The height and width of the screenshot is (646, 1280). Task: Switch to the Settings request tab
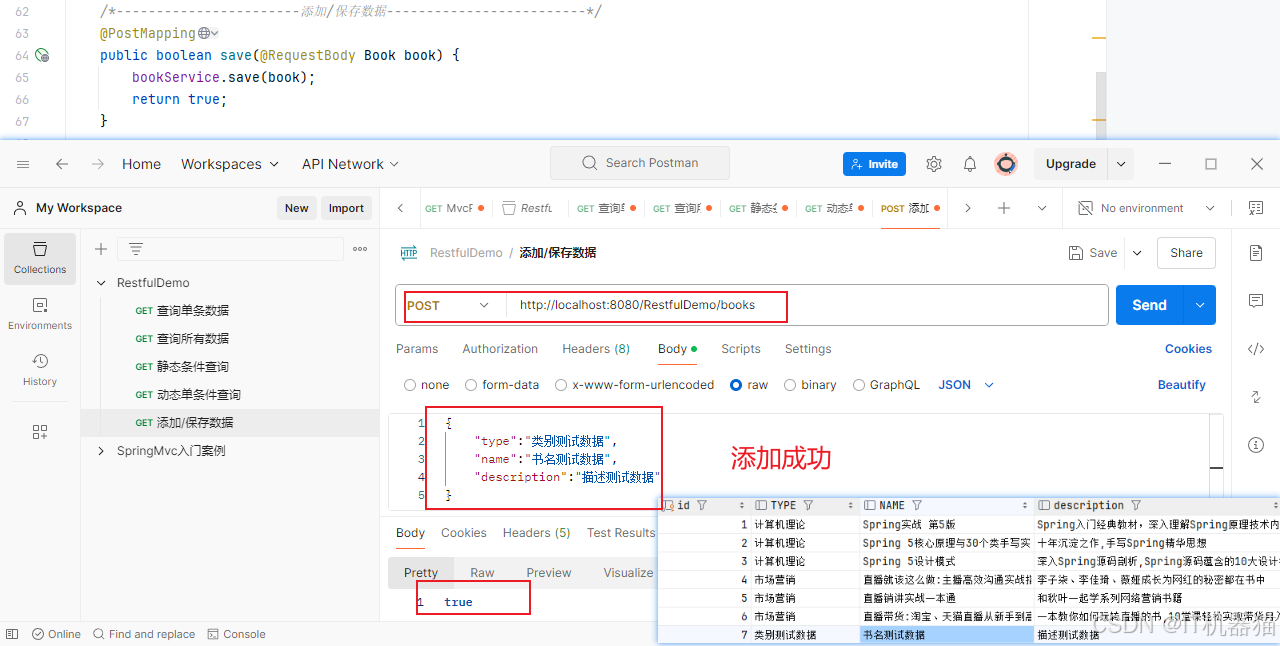(808, 349)
